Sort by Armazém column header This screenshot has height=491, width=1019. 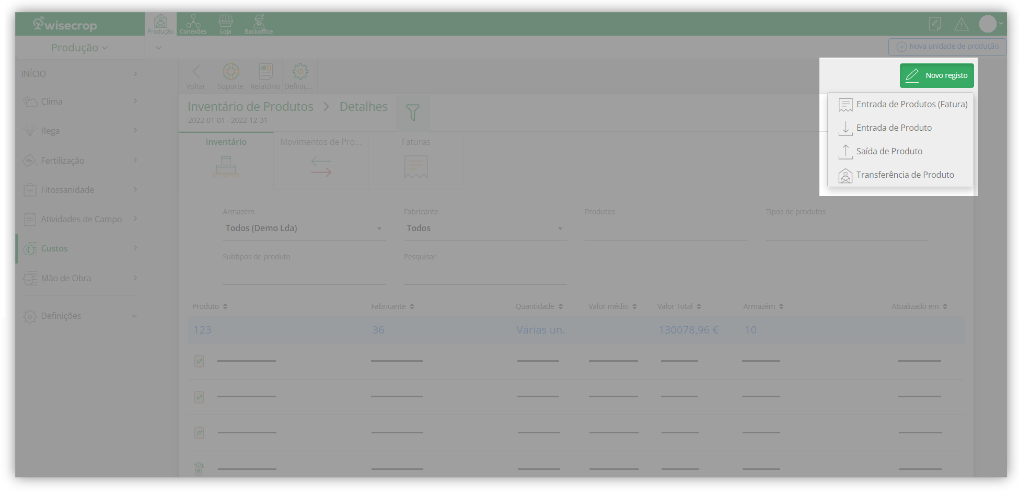click(x=764, y=306)
